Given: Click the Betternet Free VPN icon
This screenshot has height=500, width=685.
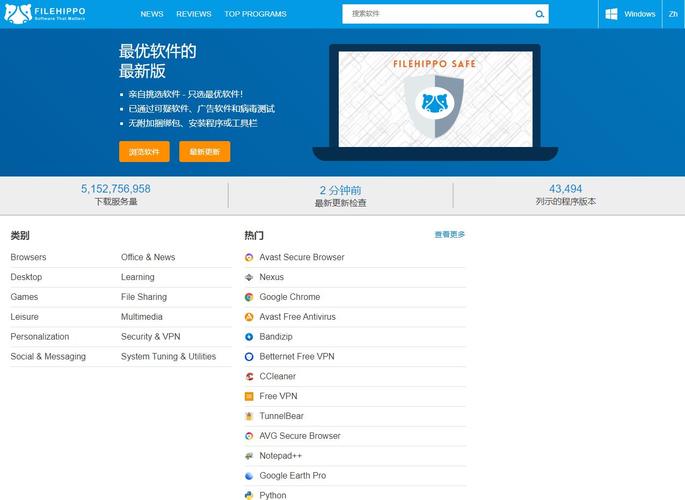Looking at the screenshot, I should point(249,357).
